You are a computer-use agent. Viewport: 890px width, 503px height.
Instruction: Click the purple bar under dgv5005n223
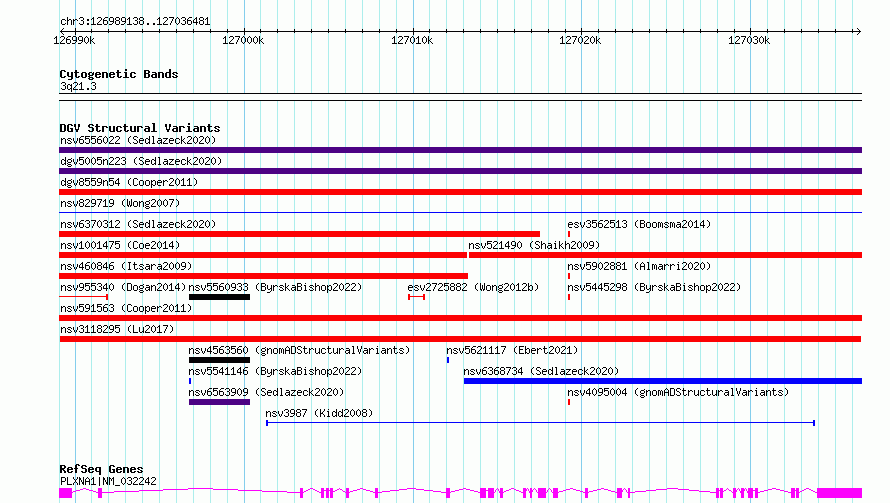pos(460,171)
